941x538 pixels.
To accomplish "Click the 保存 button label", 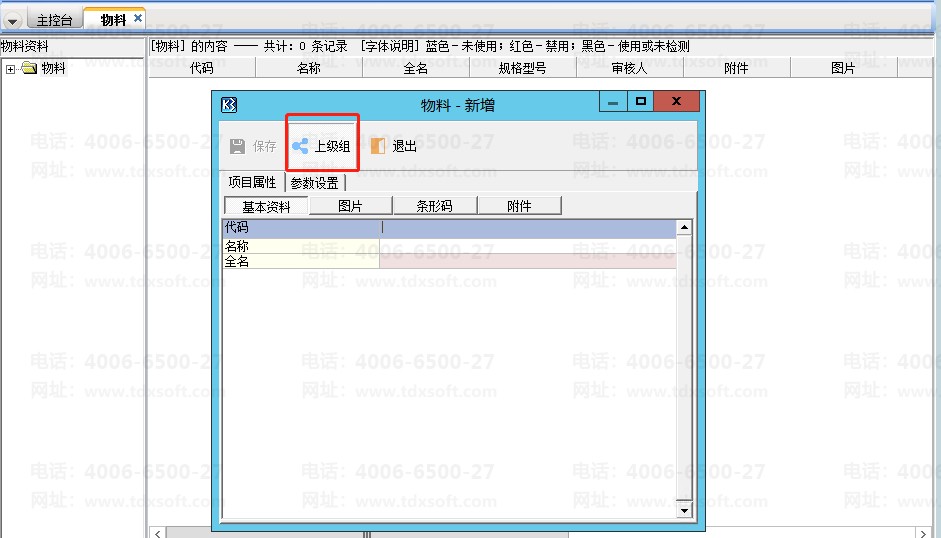I will (265, 146).
